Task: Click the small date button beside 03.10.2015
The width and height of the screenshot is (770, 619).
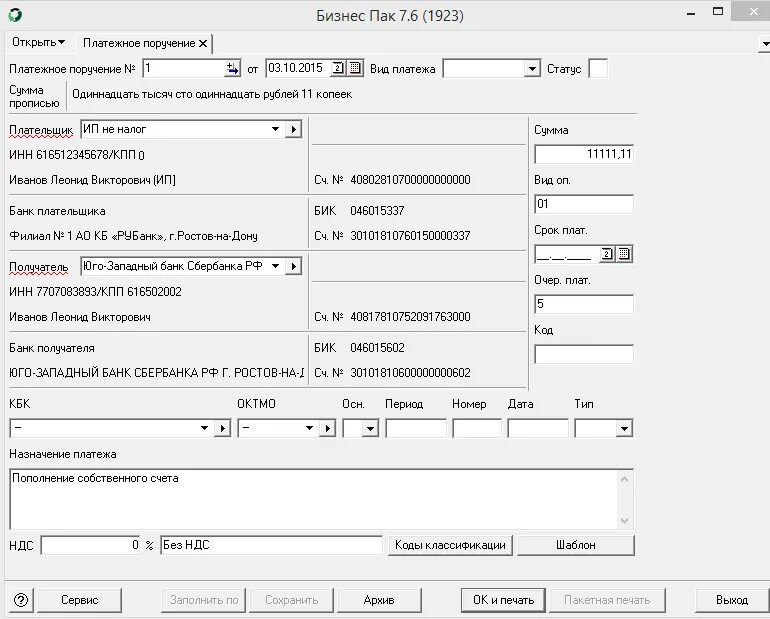Action: coord(338,68)
